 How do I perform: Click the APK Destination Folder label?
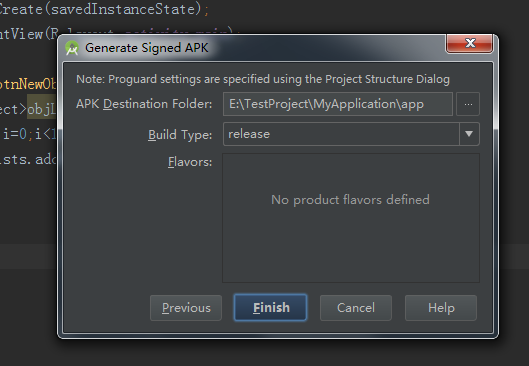[144, 104]
